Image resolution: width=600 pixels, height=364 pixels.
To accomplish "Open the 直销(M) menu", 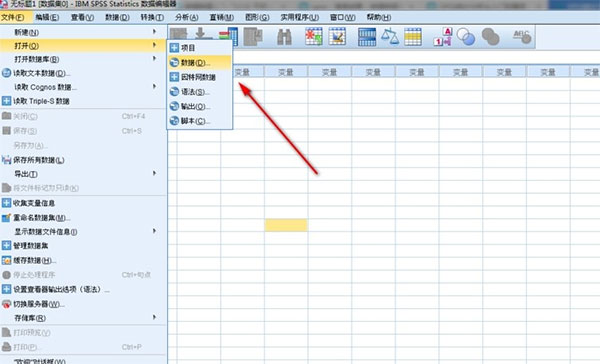I will [222, 18].
